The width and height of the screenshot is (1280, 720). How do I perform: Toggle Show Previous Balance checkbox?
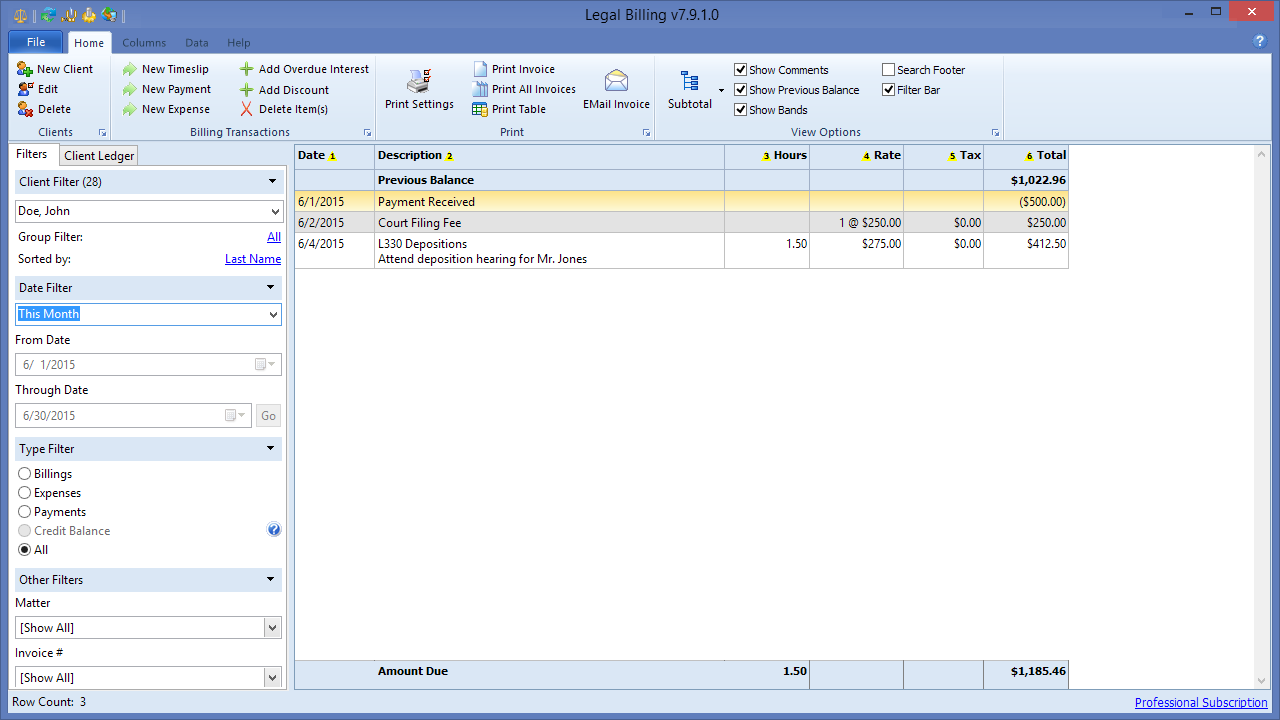click(741, 90)
